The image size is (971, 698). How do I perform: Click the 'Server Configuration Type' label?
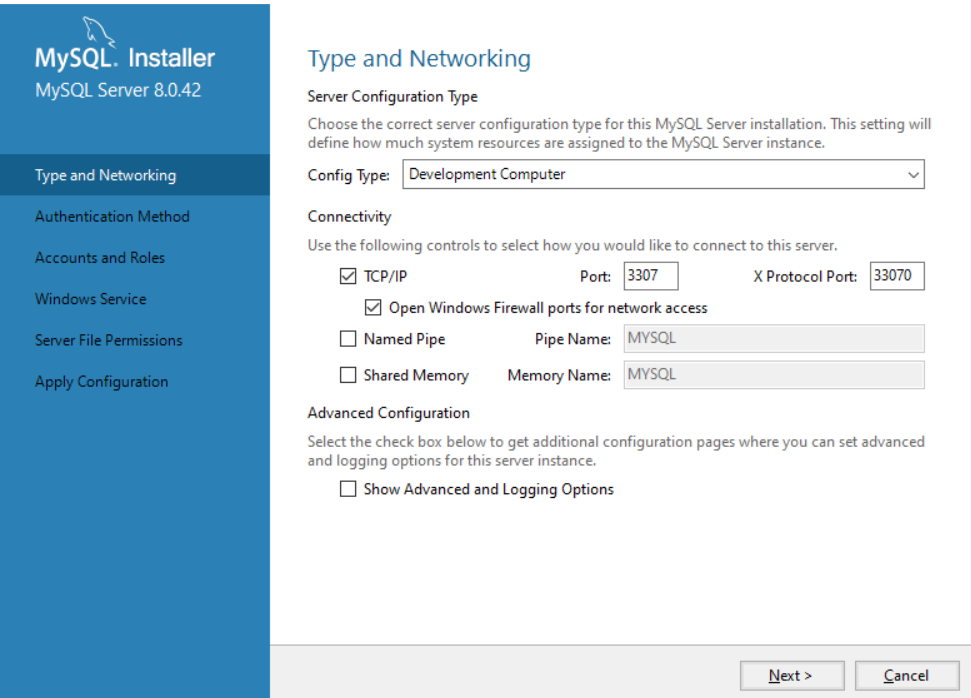tap(393, 97)
